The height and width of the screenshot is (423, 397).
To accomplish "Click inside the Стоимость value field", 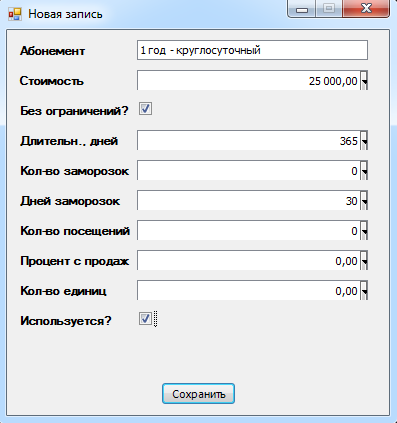I will click(249, 80).
